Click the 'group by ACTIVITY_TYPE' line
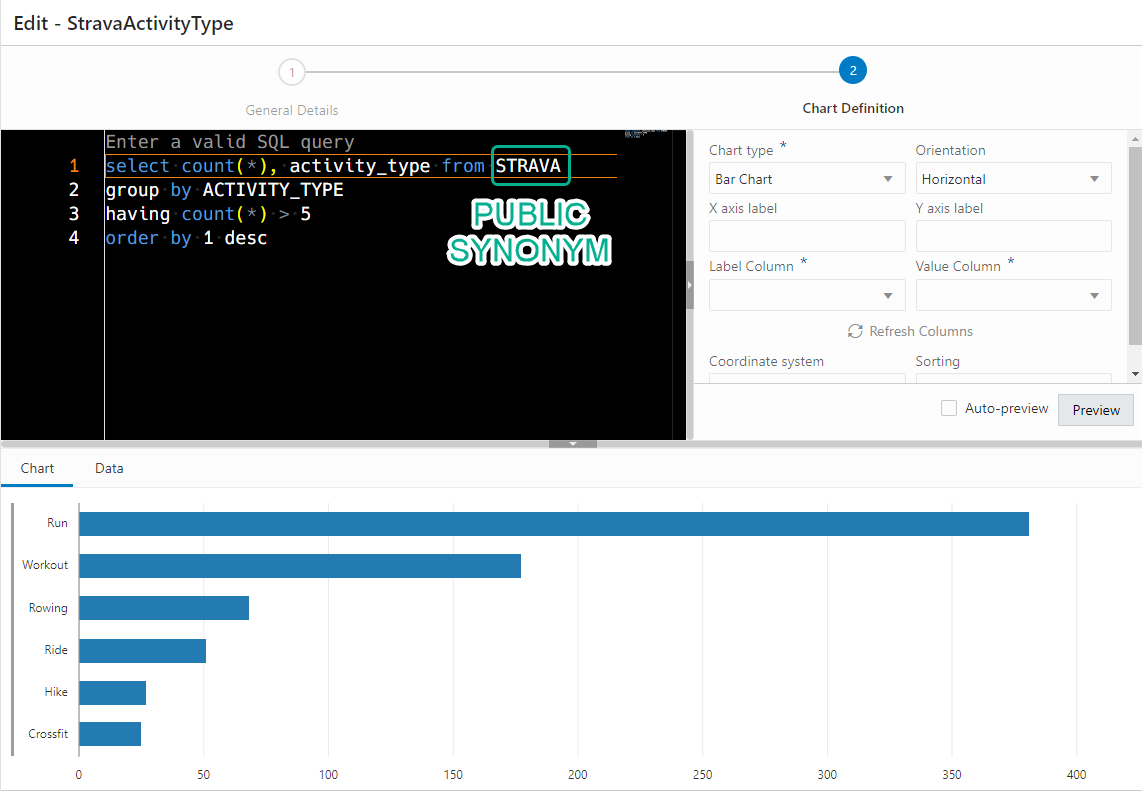This screenshot has height=791, width=1142. (224, 190)
